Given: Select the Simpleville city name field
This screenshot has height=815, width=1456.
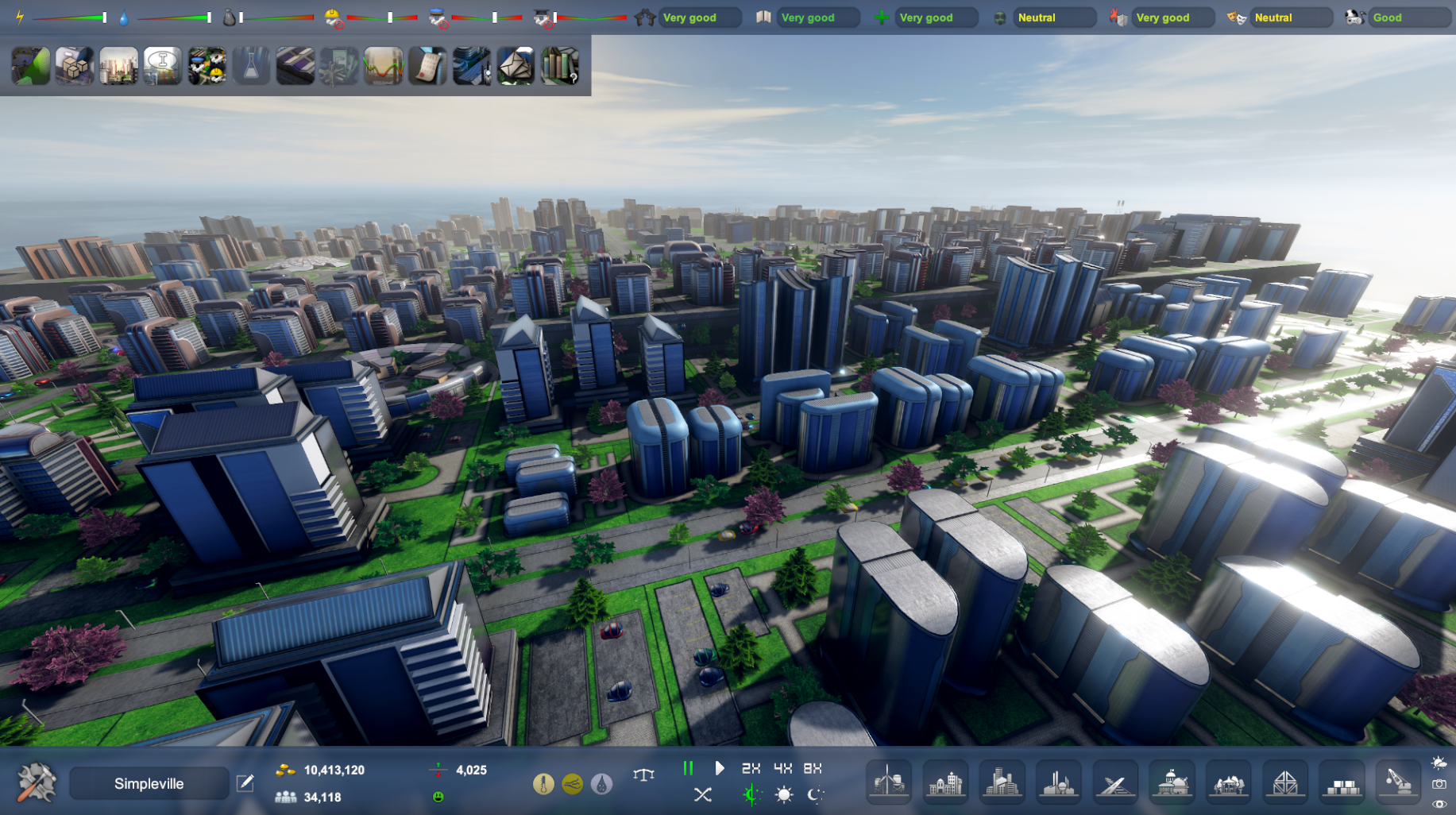Looking at the screenshot, I should pos(149,783).
